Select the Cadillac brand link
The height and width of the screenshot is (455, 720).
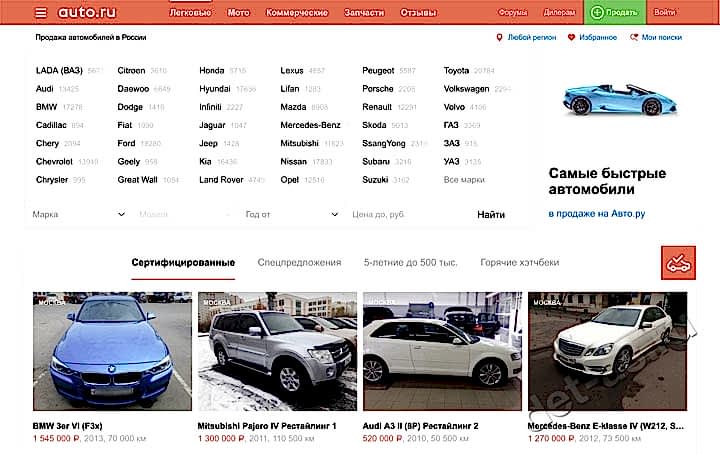(51, 125)
